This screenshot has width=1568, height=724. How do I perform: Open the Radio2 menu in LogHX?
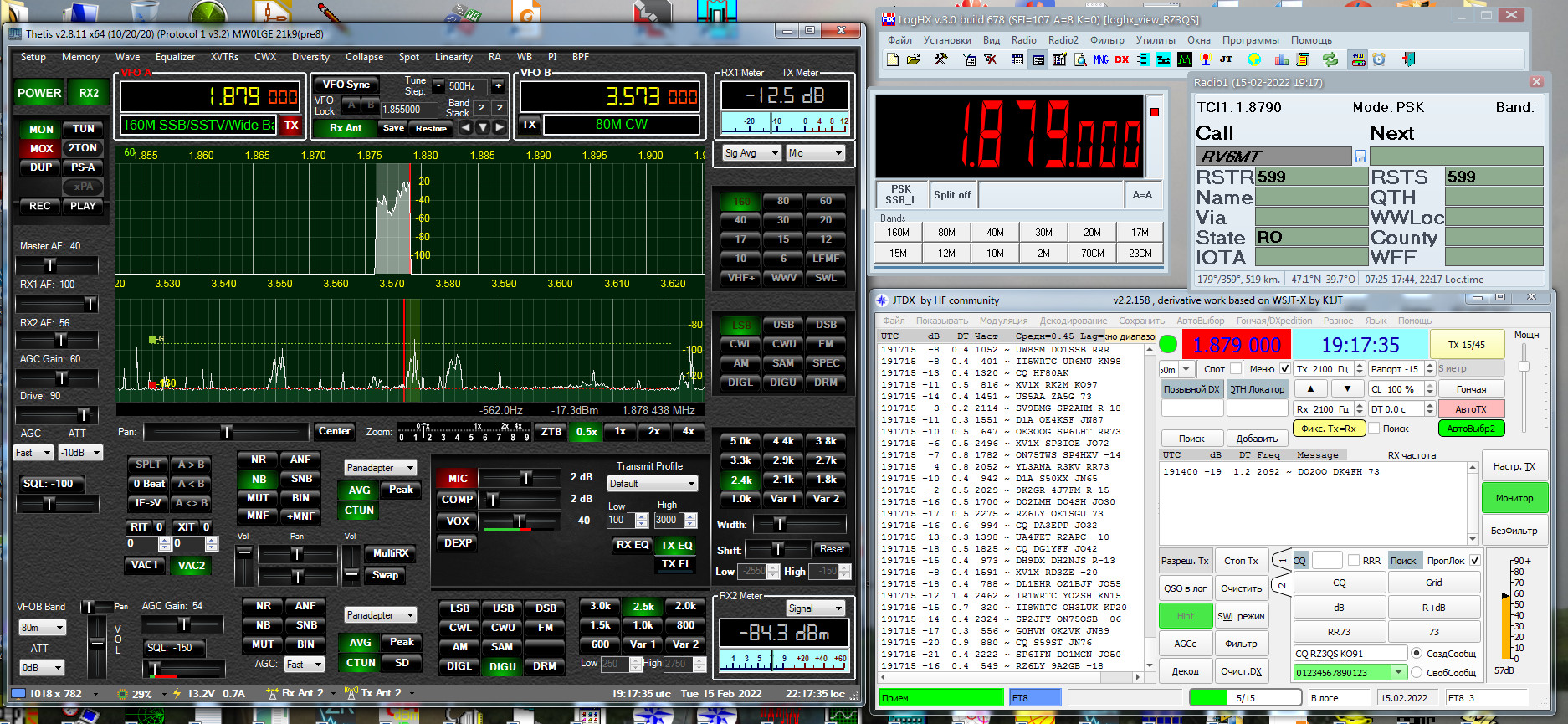pyautogui.click(x=1063, y=40)
